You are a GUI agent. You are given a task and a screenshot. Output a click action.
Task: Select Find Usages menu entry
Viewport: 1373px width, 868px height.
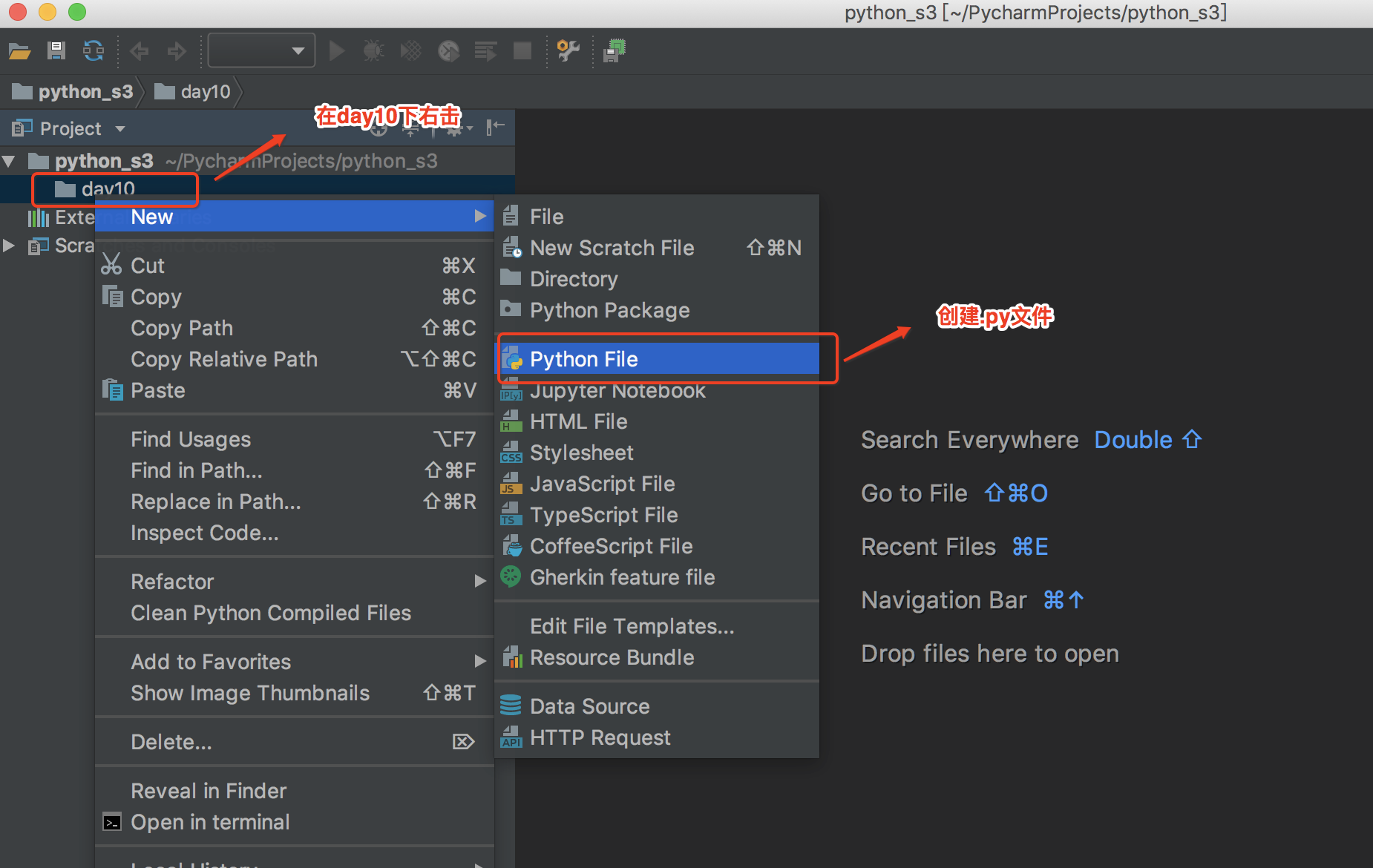(x=295, y=439)
